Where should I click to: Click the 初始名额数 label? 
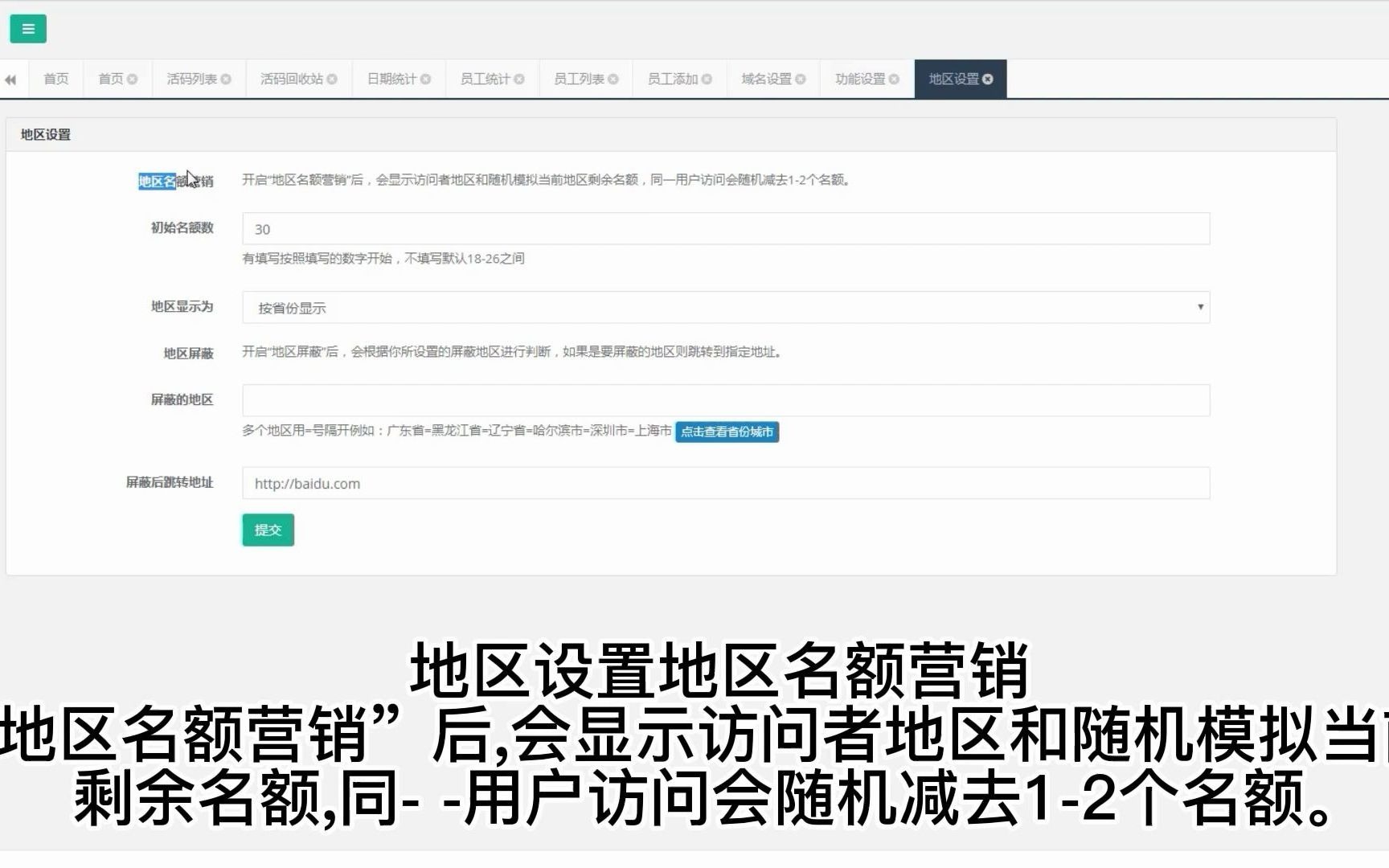[x=182, y=227]
